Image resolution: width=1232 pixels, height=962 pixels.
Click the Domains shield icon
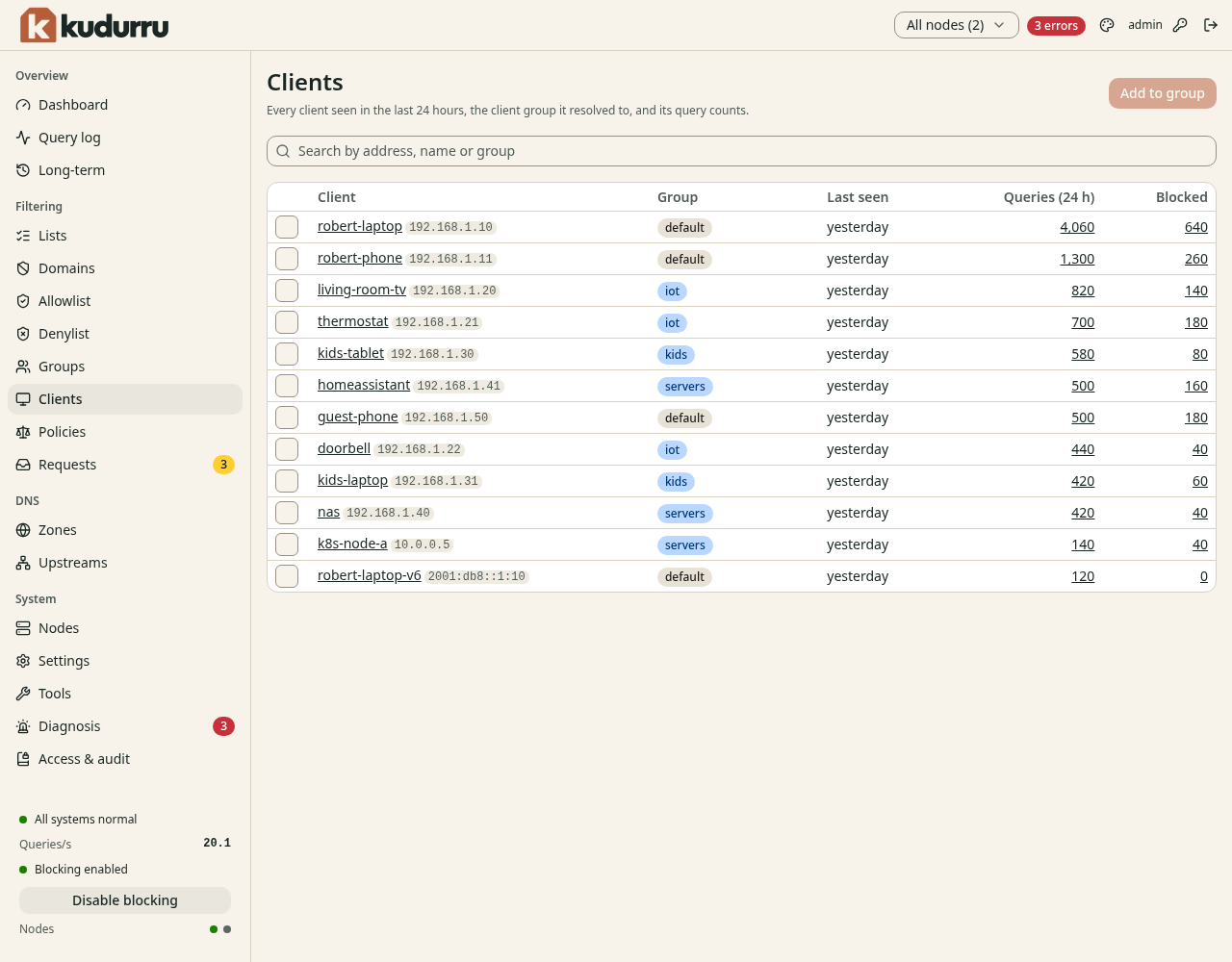coord(23,268)
